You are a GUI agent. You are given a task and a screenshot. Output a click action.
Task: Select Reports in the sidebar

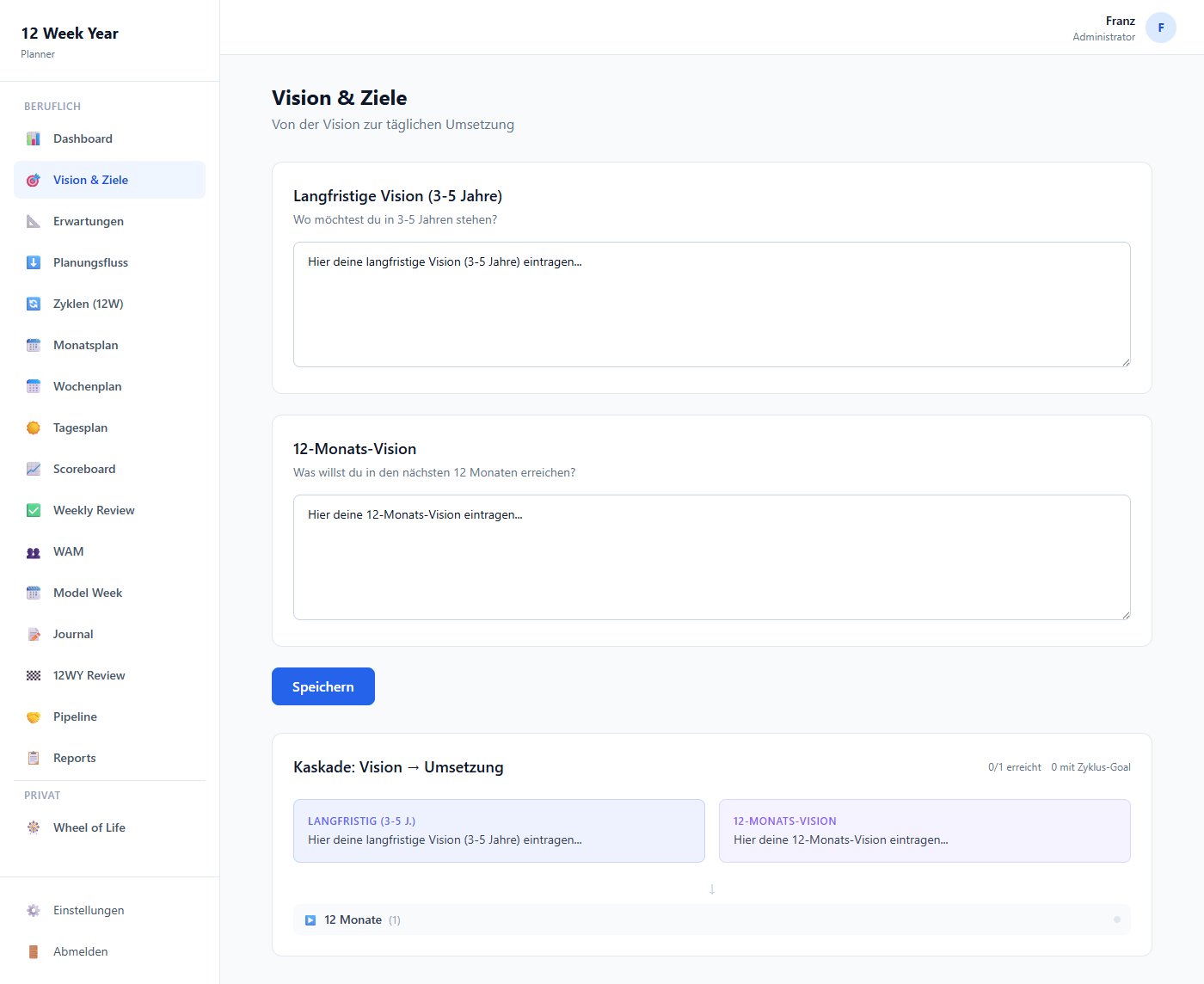pyautogui.click(x=75, y=759)
